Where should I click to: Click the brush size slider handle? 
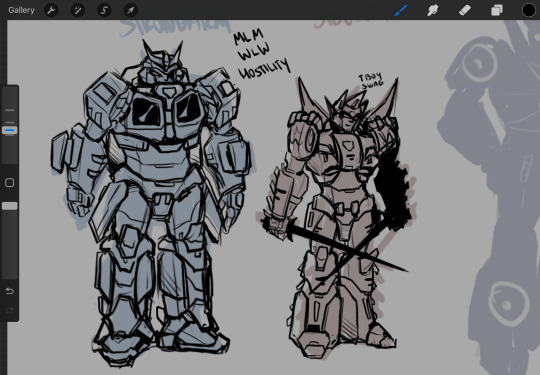tap(10, 130)
